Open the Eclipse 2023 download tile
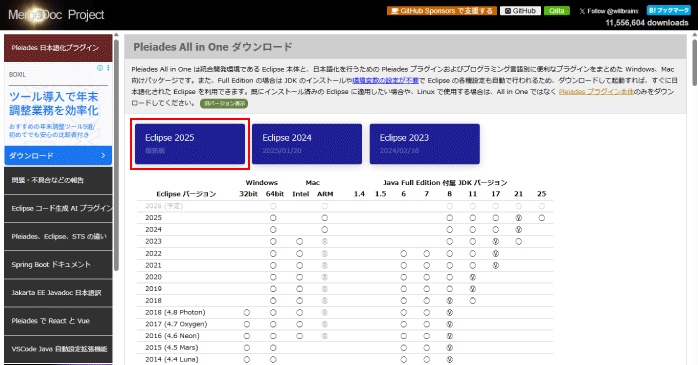698x365 pixels. click(425, 144)
